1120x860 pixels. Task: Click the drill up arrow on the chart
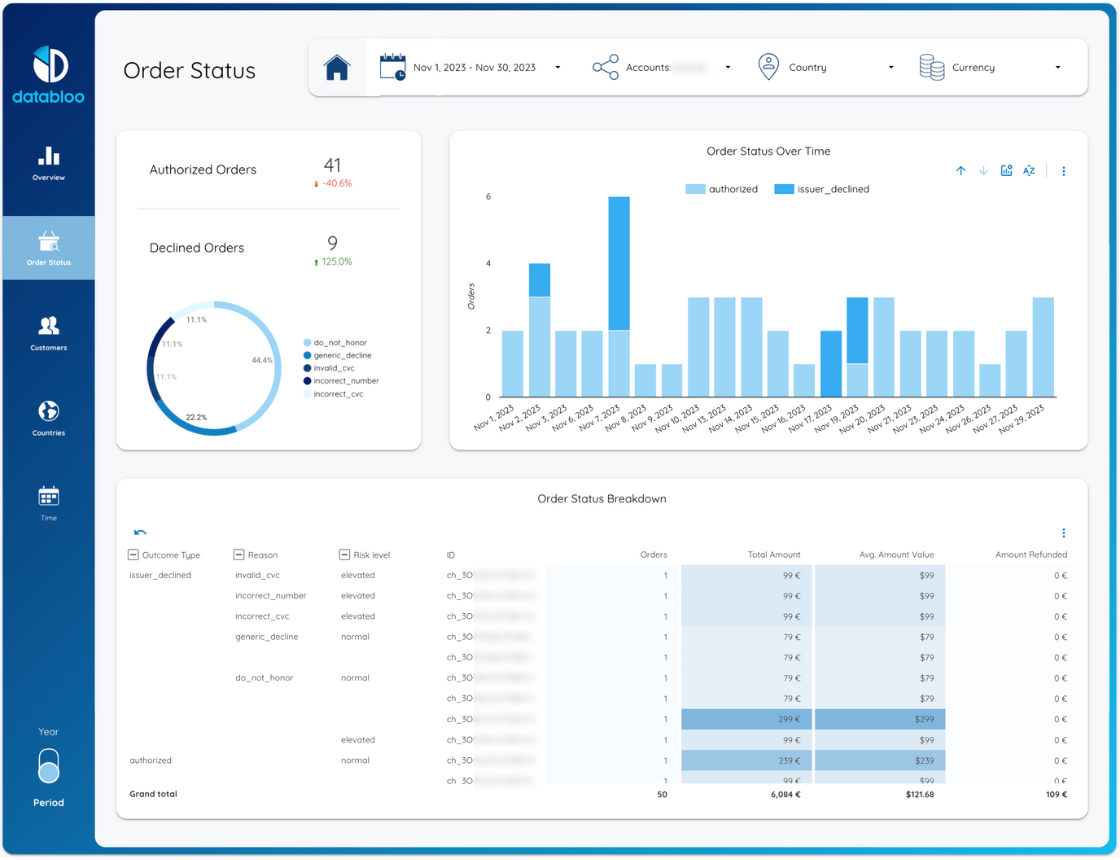pos(960,171)
